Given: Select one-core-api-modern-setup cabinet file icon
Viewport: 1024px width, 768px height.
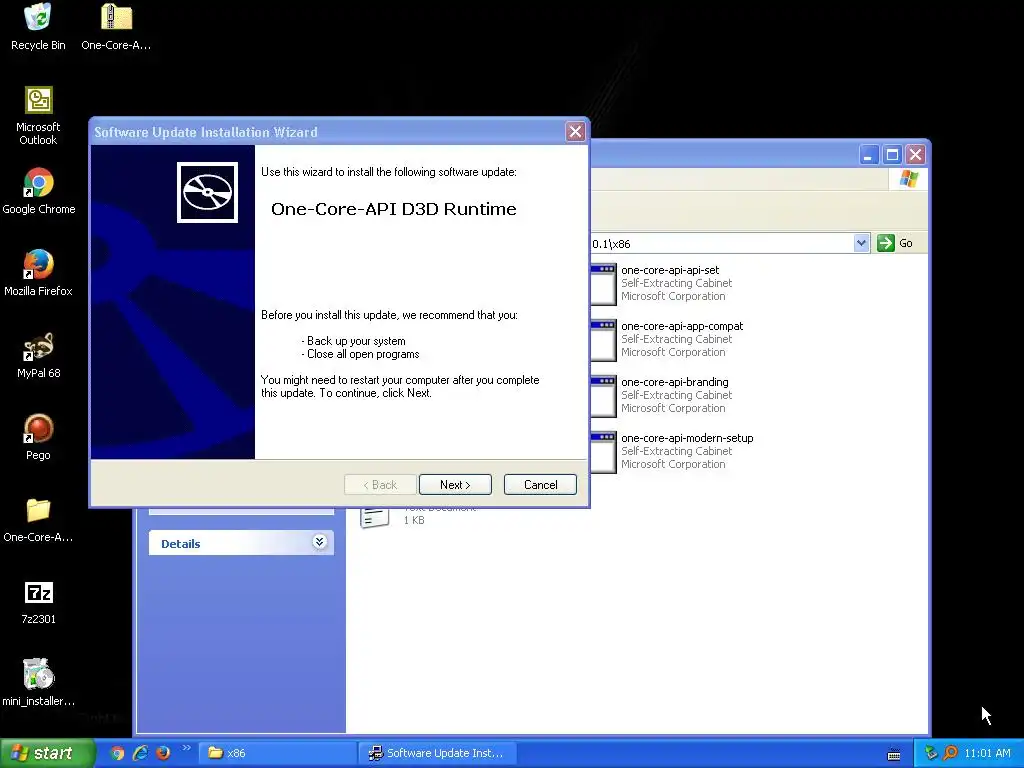Looking at the screenshot, I should tap(603, 453).
